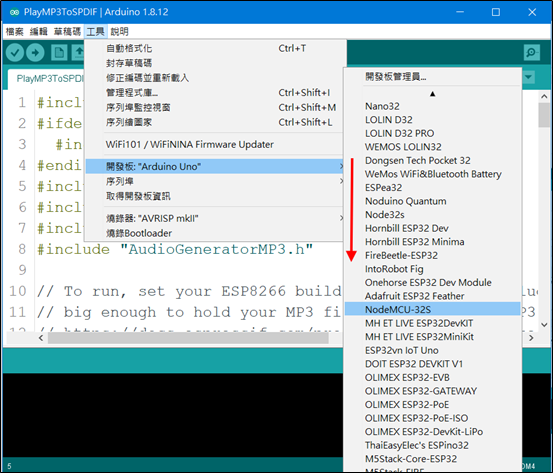
Task: Click the New sketch file icon
Action: pos(59,53)
